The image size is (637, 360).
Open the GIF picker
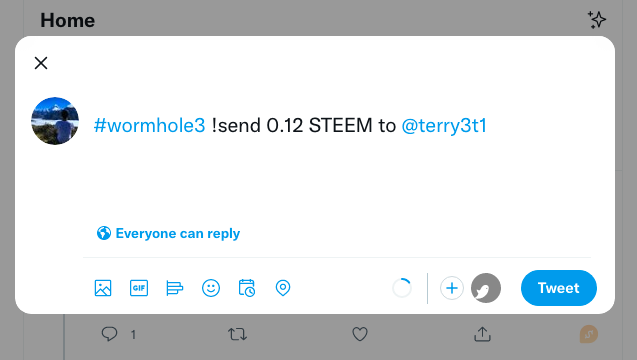(x=139, y=288)
